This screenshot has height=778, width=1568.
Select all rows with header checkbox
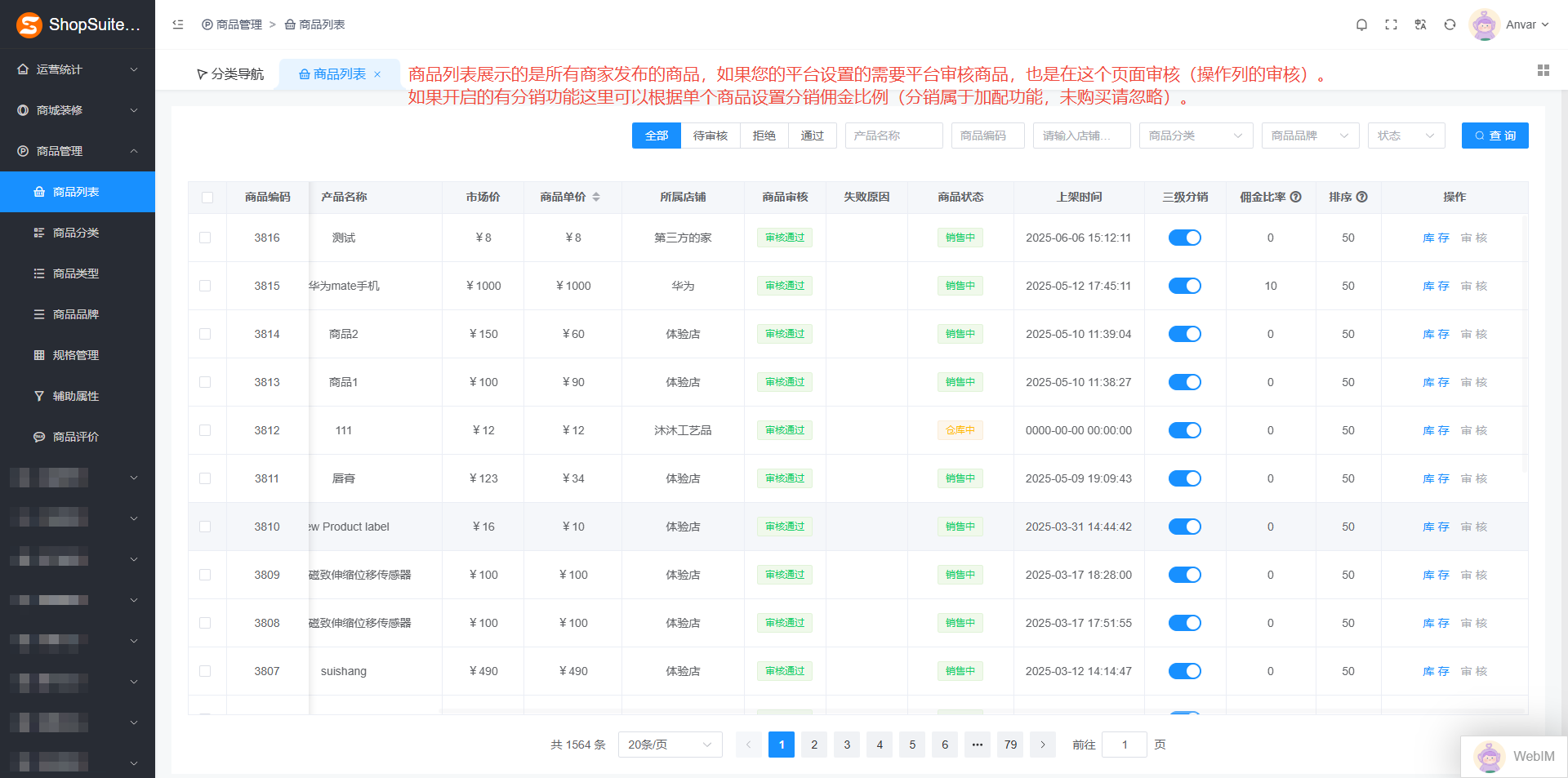207,198
